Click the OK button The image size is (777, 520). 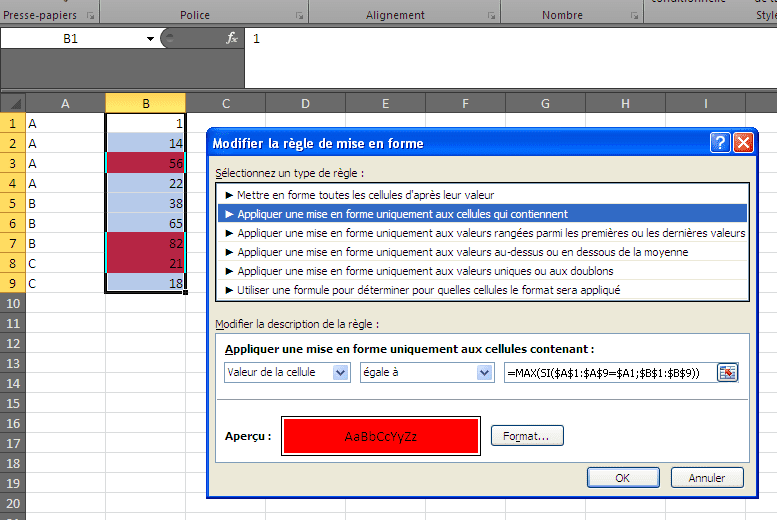click(622, 478)
